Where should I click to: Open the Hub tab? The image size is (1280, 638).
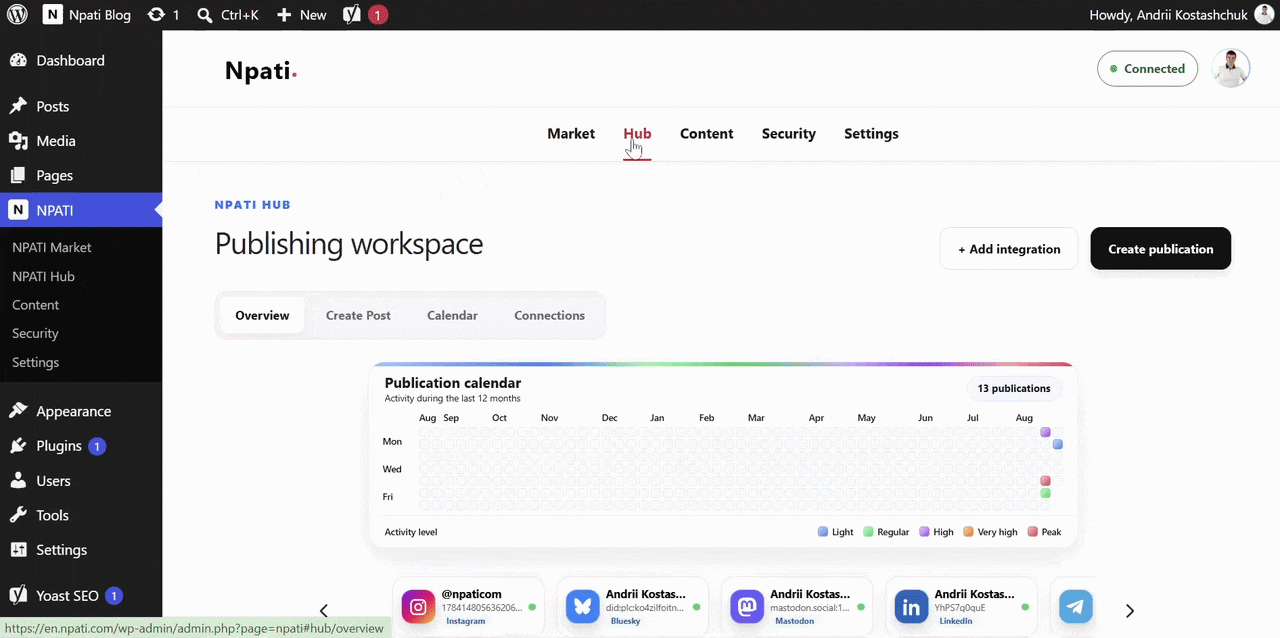click(x=637, y=134)
